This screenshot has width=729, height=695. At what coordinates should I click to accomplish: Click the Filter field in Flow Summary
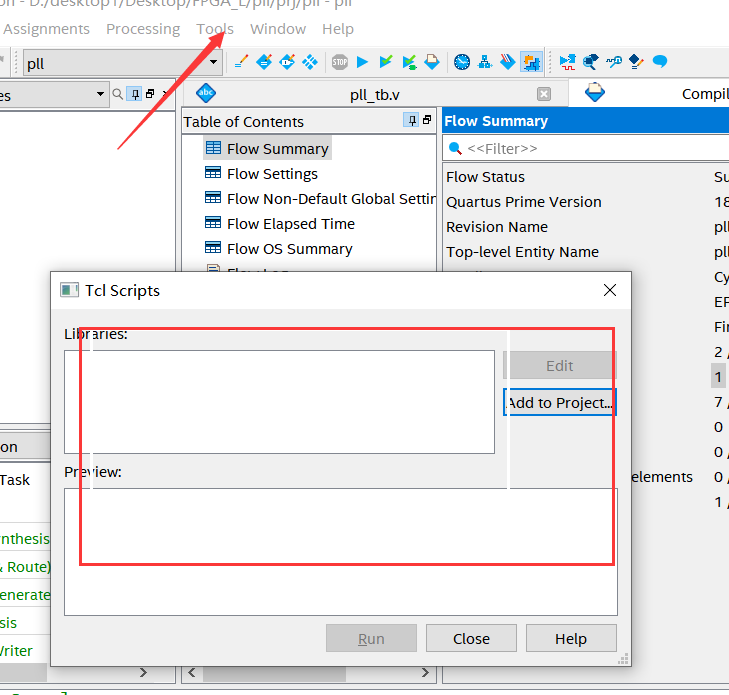586,148
